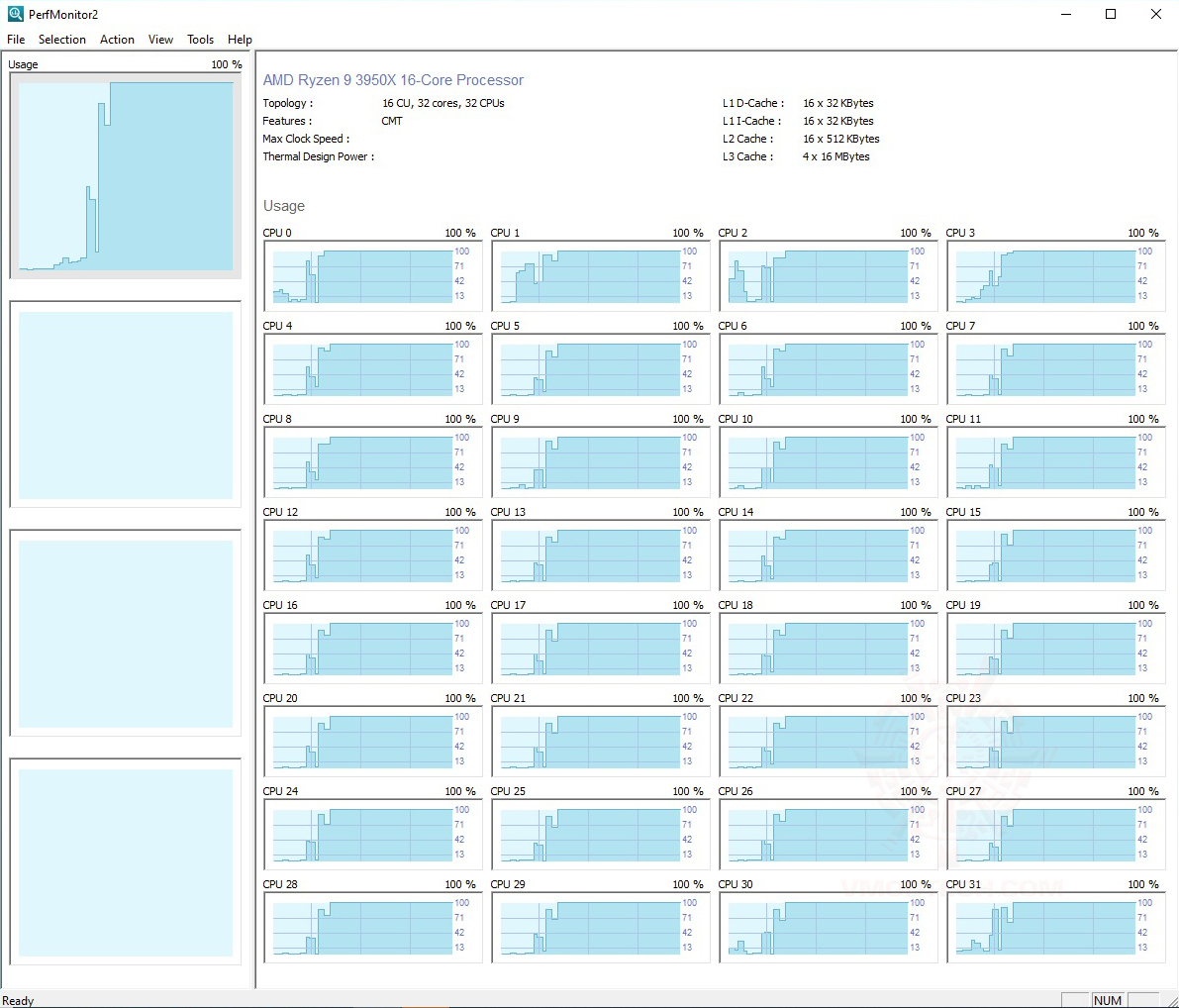Click the Ready status bar text

click(x=18, y=1000)
